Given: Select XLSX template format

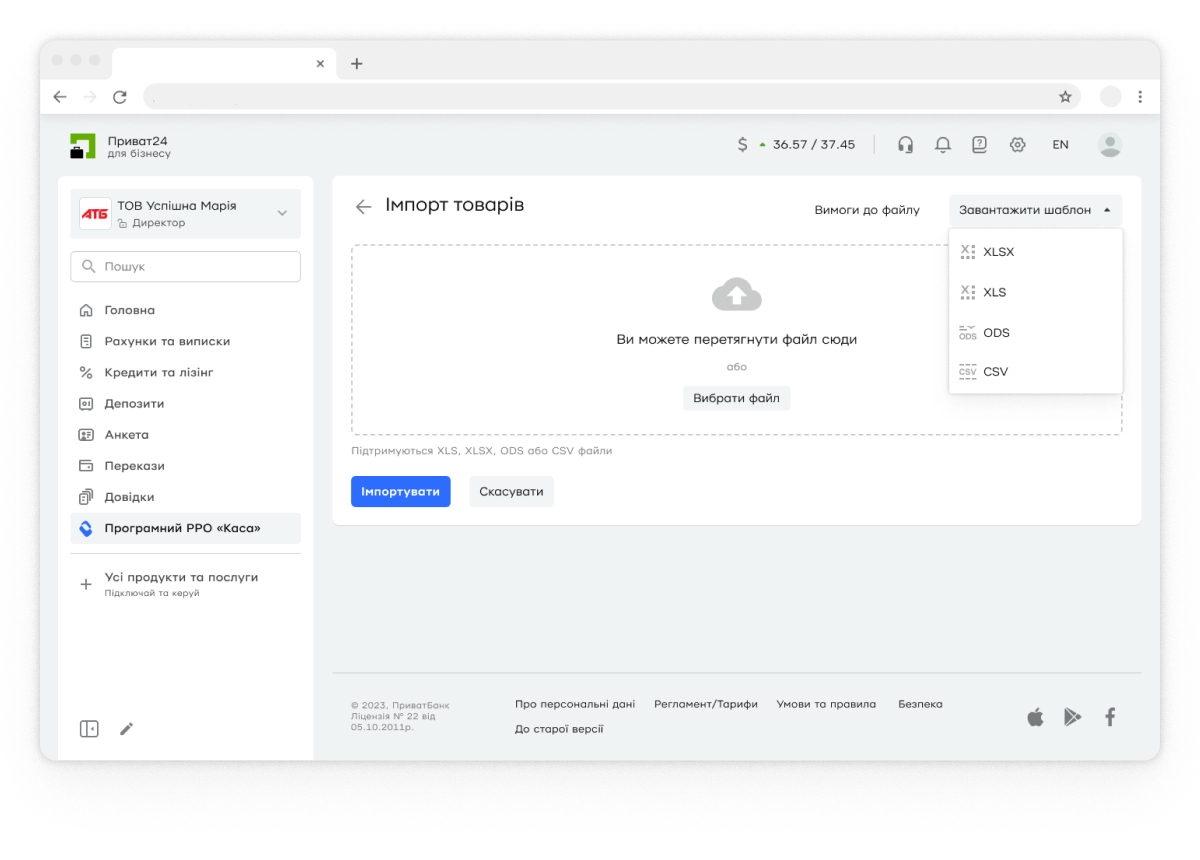Looking at the screenshot, I should click(998, 252).
